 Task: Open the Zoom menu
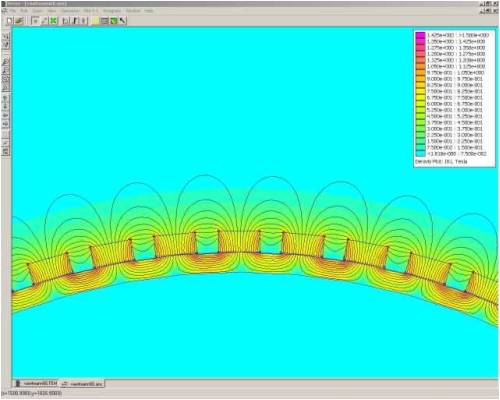tap(37, 11)
